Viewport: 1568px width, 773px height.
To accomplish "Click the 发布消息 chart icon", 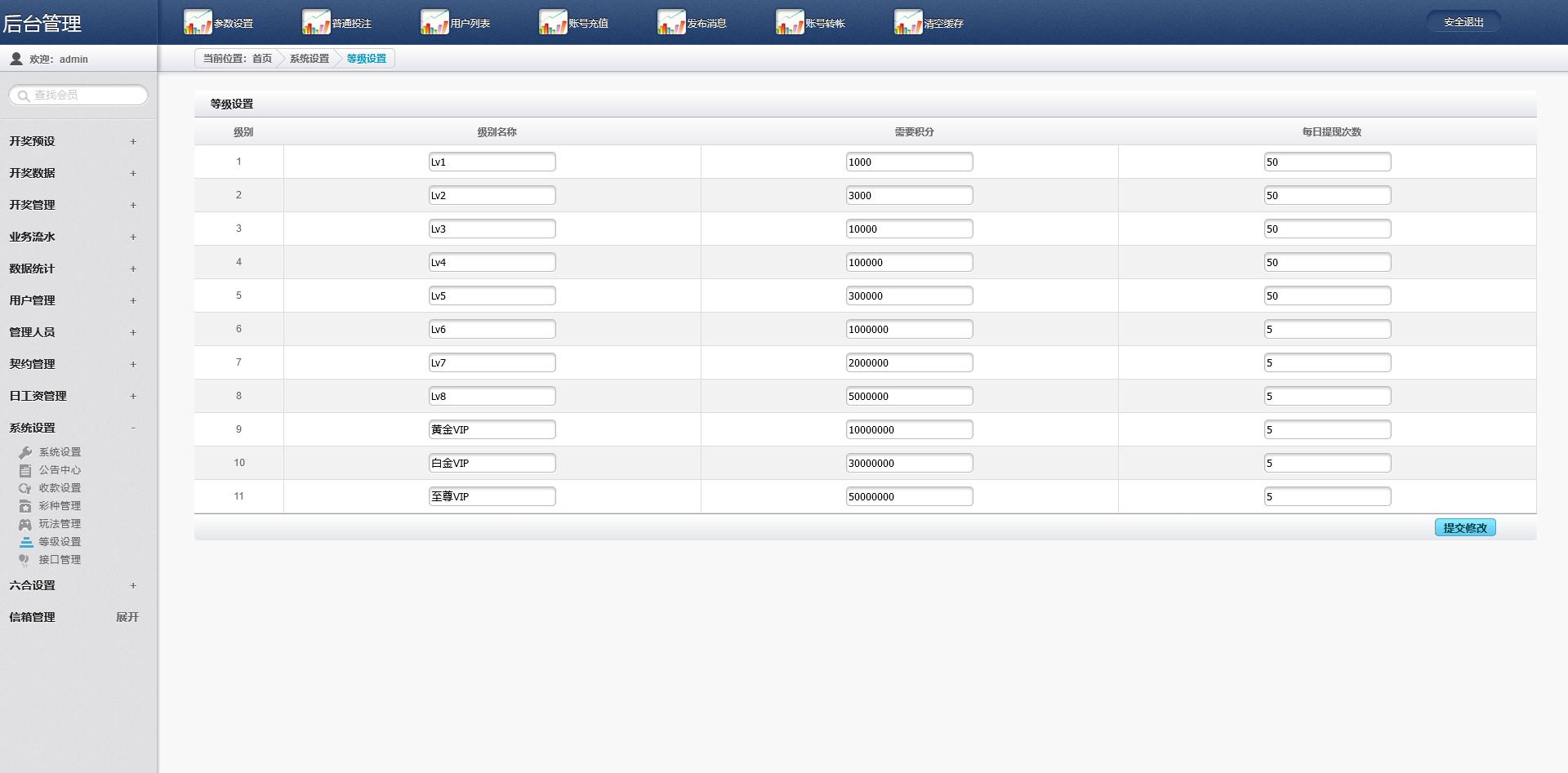I will click(671, 22).
